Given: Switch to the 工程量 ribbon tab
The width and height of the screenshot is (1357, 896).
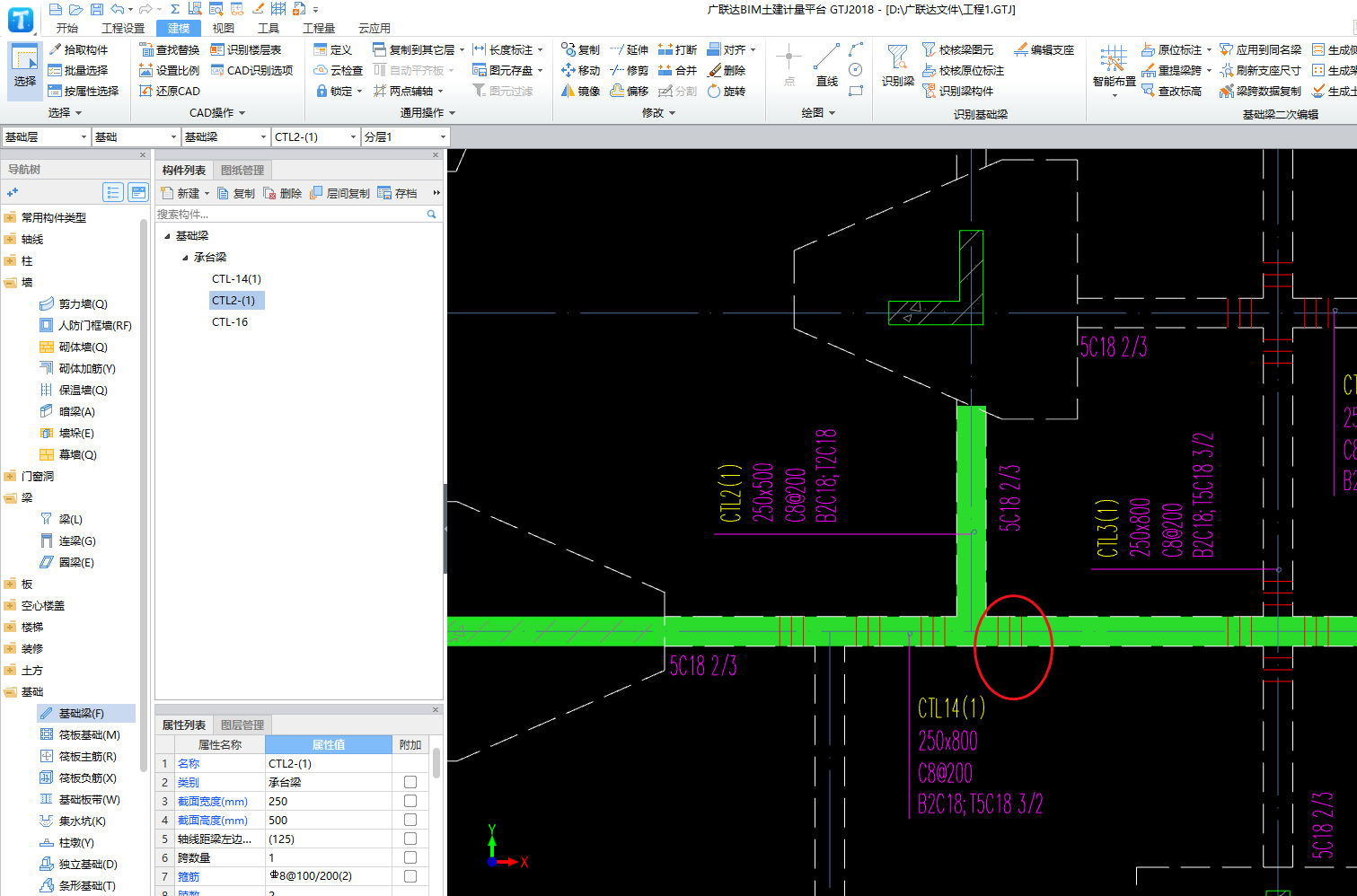Looking at the screenshot, I should [x=319, y=28].
